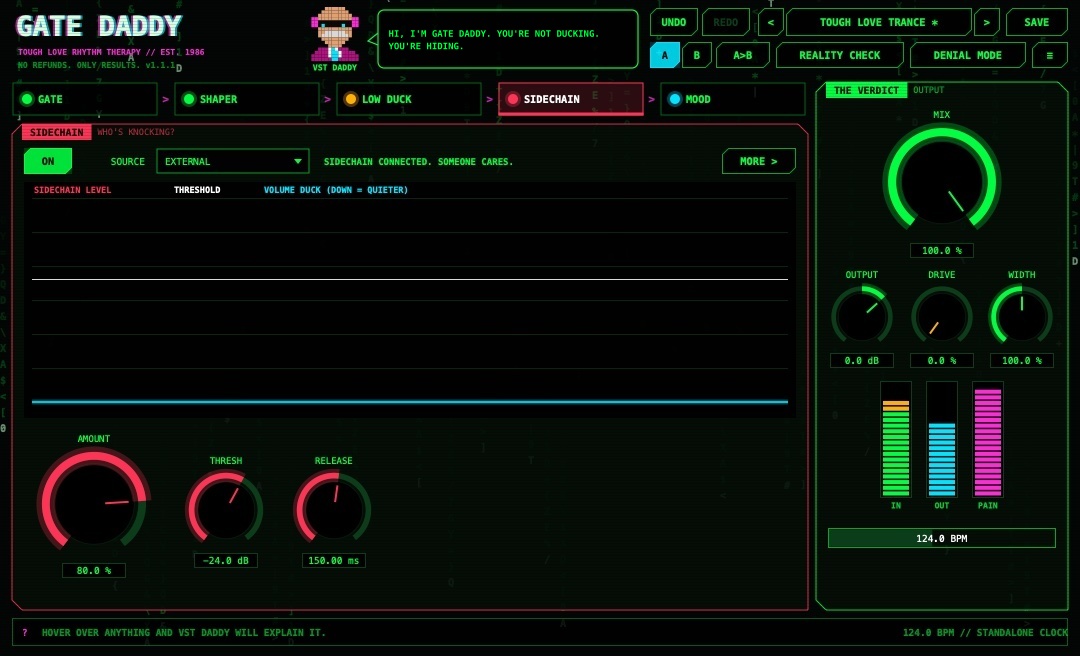Click the 124.0 BPM tempo field

point(942,538)
